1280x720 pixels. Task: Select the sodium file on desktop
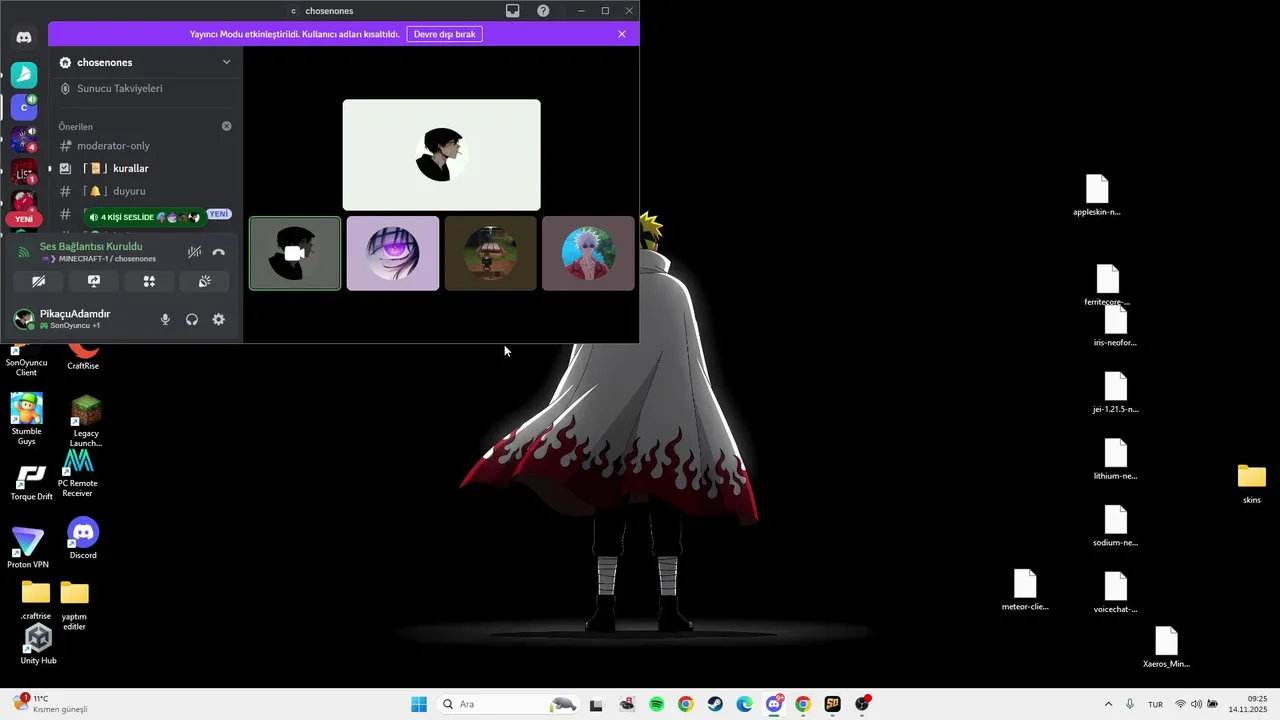coord(1115,526)
